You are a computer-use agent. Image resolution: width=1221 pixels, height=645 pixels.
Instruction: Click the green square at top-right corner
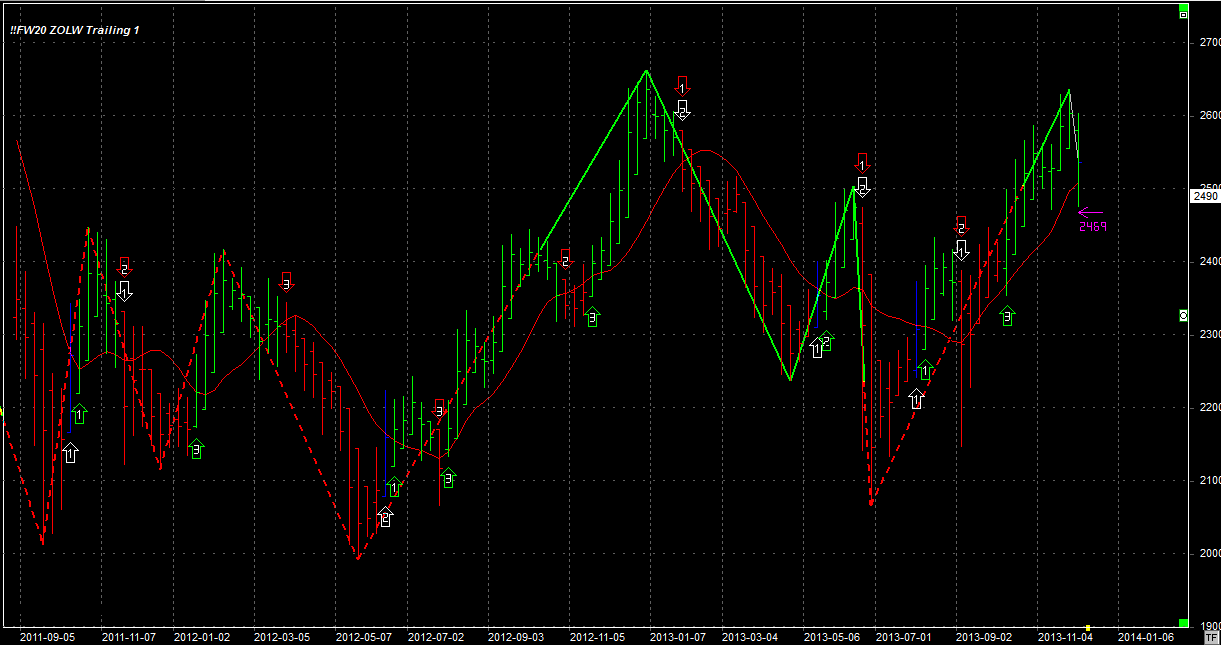tap(1183, 6)
